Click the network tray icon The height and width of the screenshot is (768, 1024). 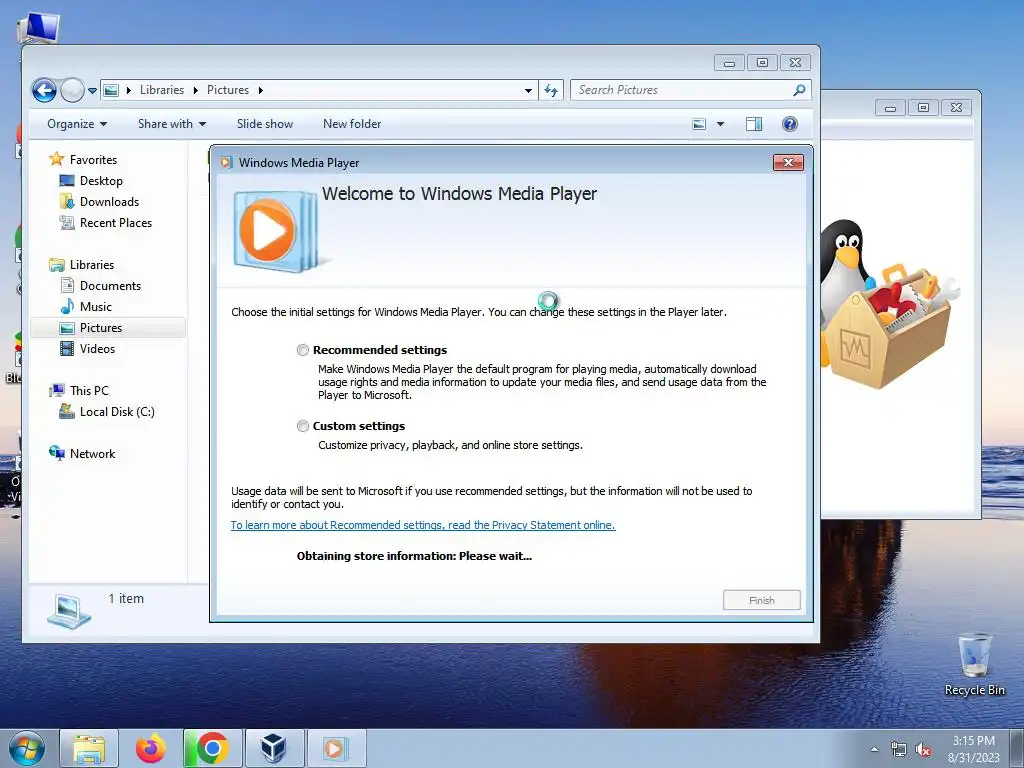[899, 750]
